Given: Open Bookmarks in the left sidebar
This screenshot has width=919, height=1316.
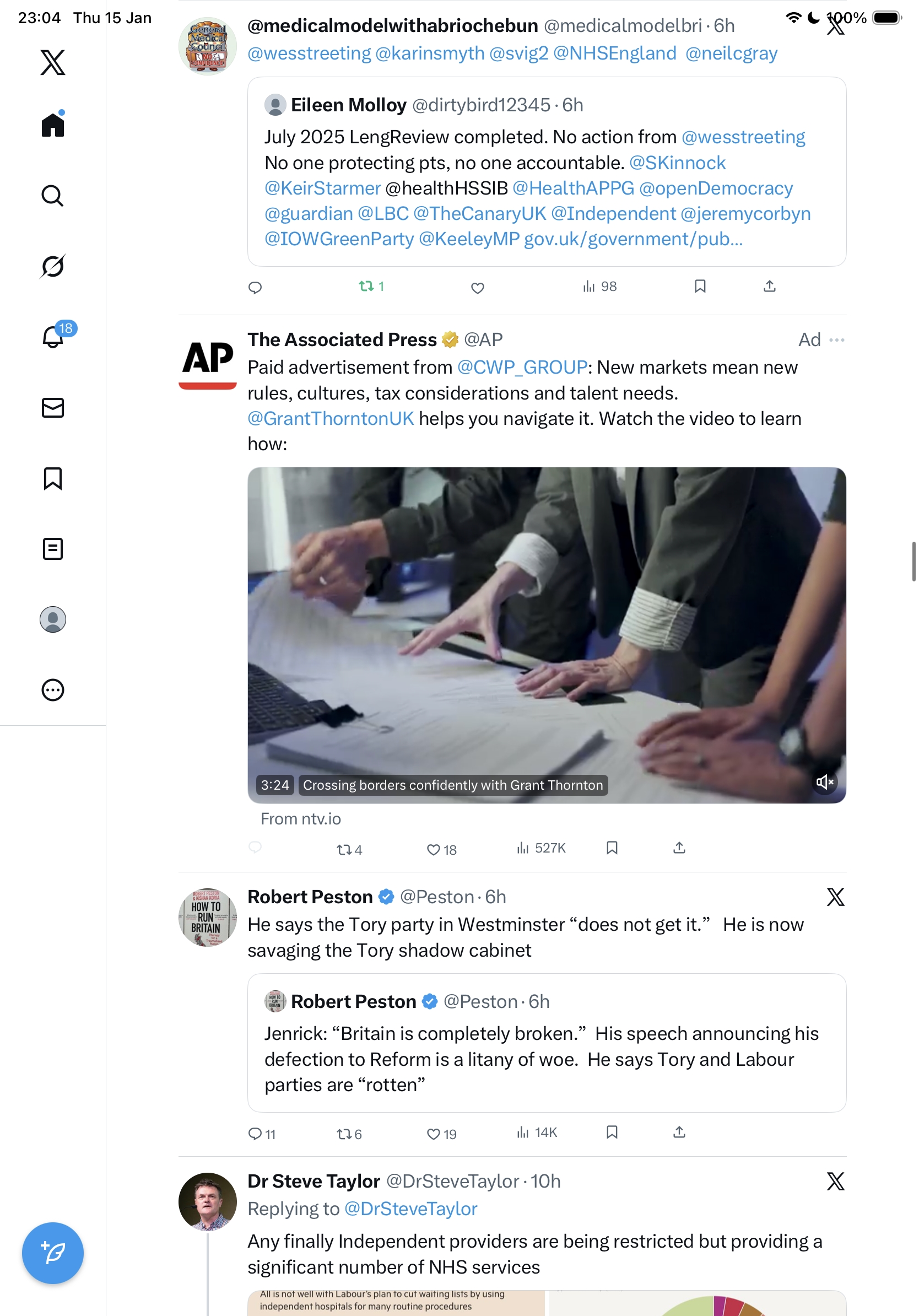Looking at the screenshot, I should coord(53,478).
